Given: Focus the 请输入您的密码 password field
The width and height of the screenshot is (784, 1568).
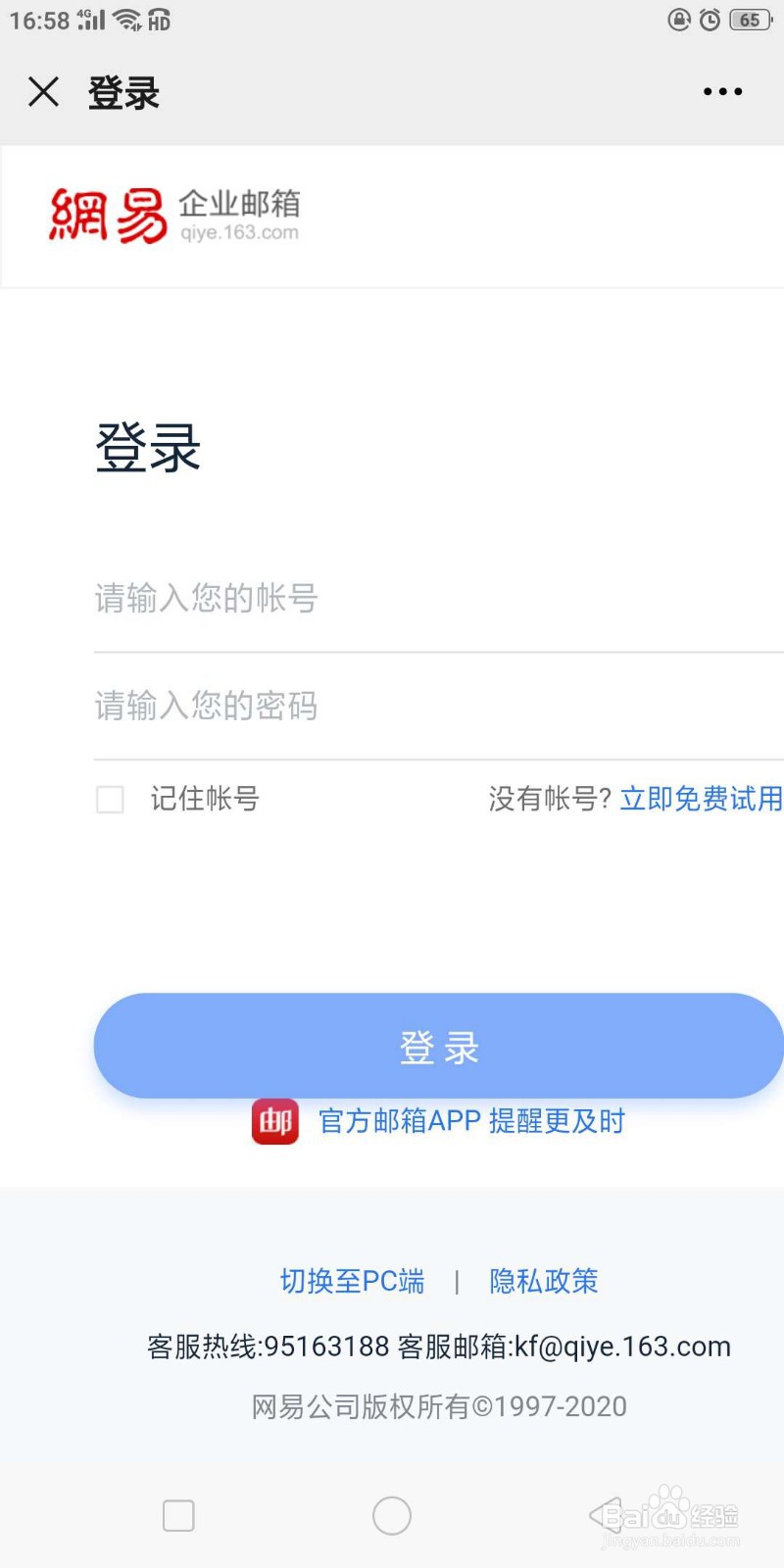Looking at the screenshot, I should pyautogui.click(x=437, y=707).
